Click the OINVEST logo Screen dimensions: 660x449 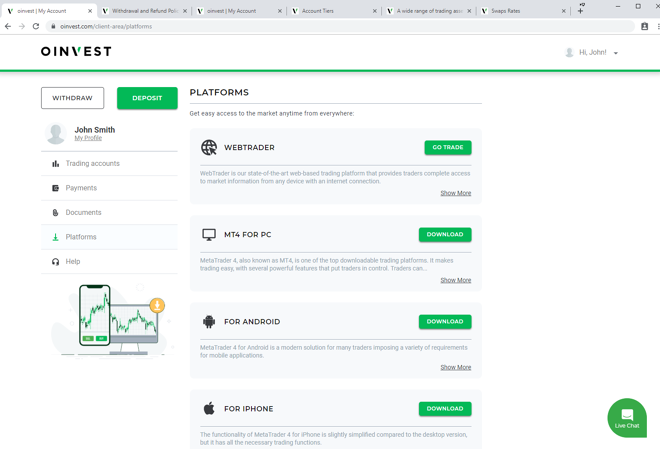[76, 51]
